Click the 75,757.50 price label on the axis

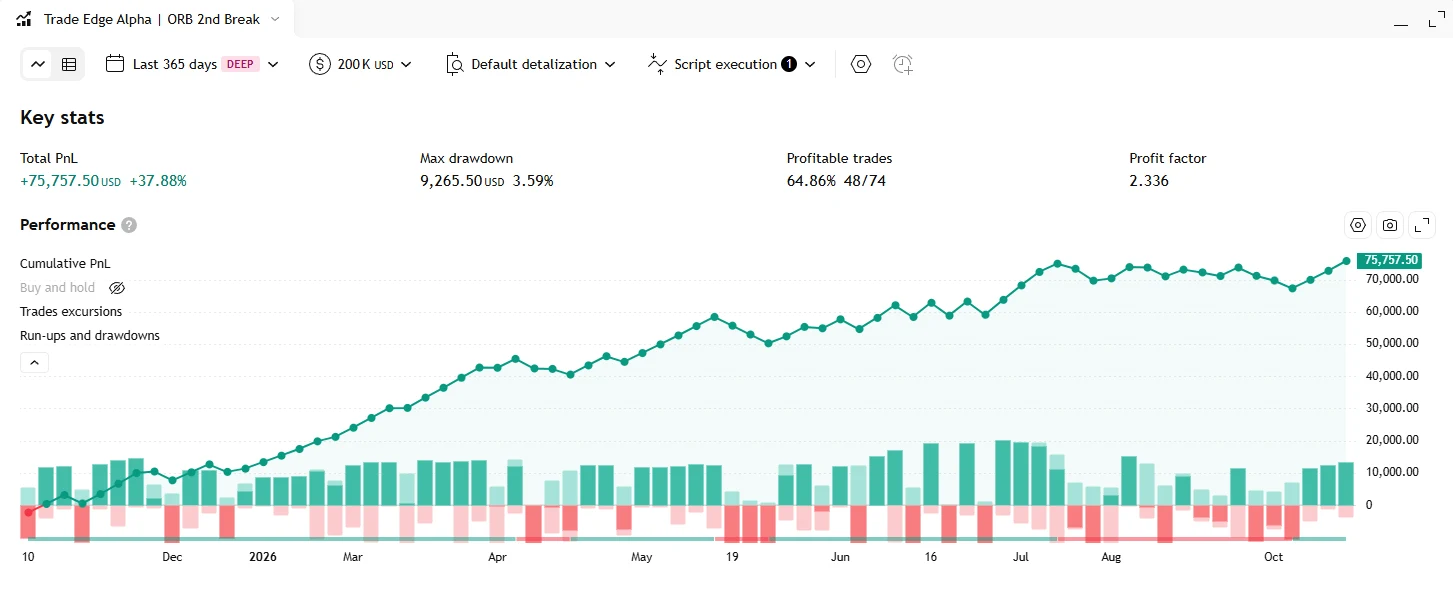click(1388, 260)
